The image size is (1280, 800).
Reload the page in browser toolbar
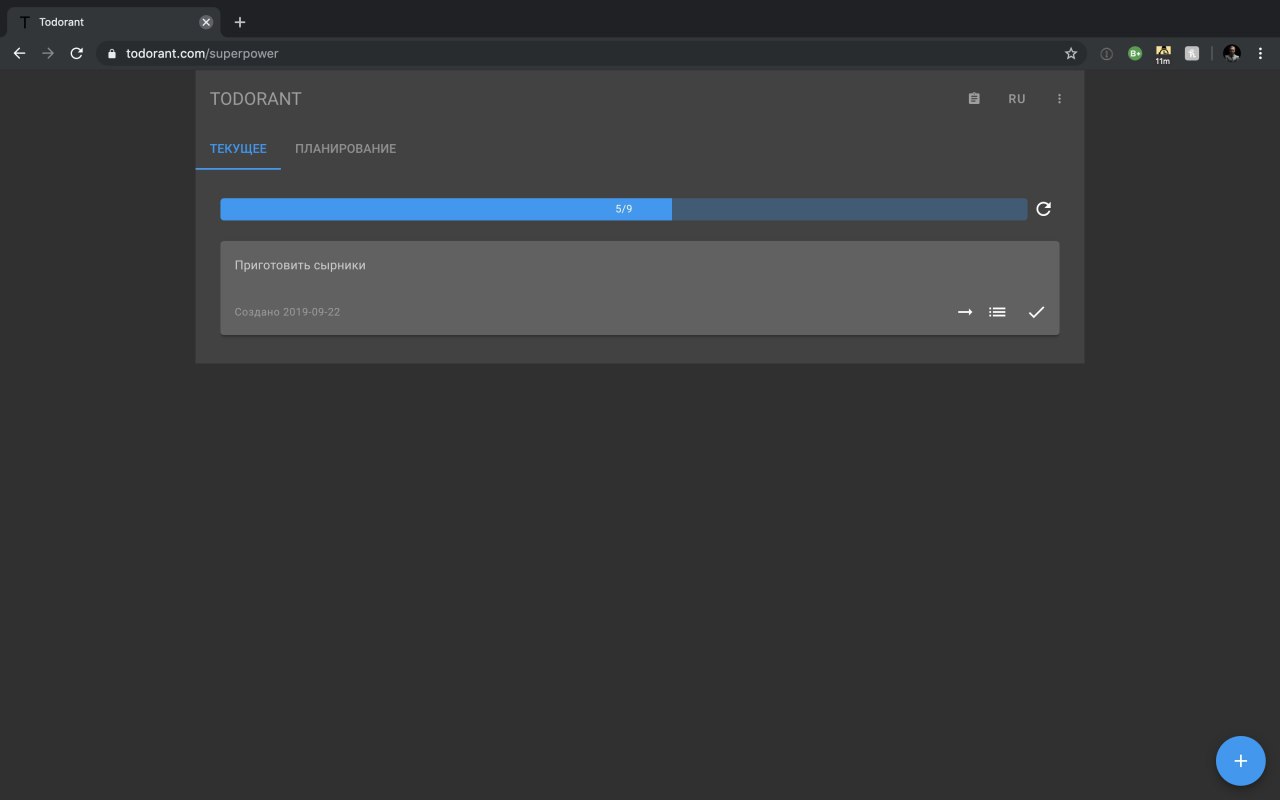point(76,54)
